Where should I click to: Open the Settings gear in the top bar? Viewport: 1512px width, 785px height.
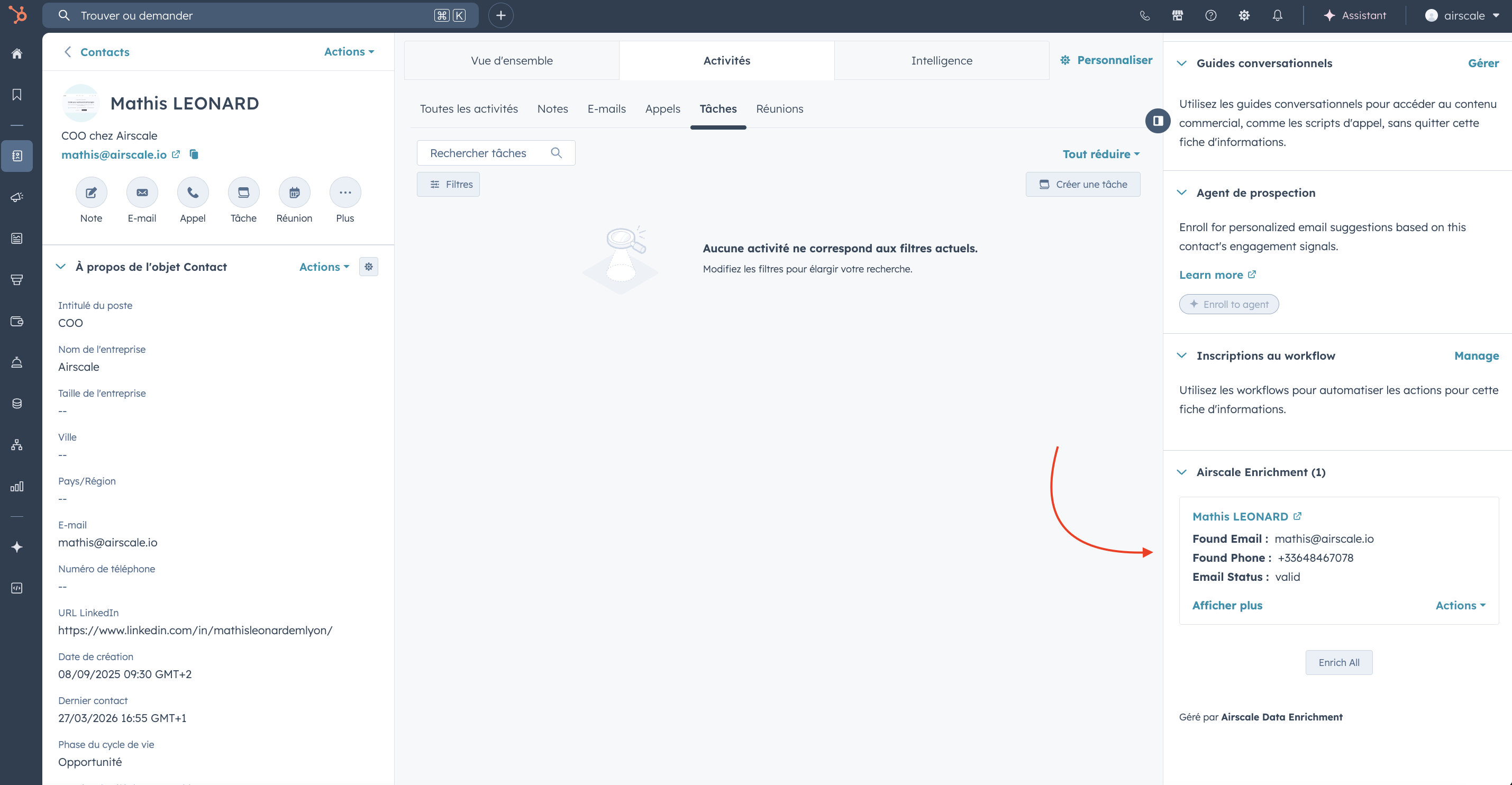[x=1243, y=15]
